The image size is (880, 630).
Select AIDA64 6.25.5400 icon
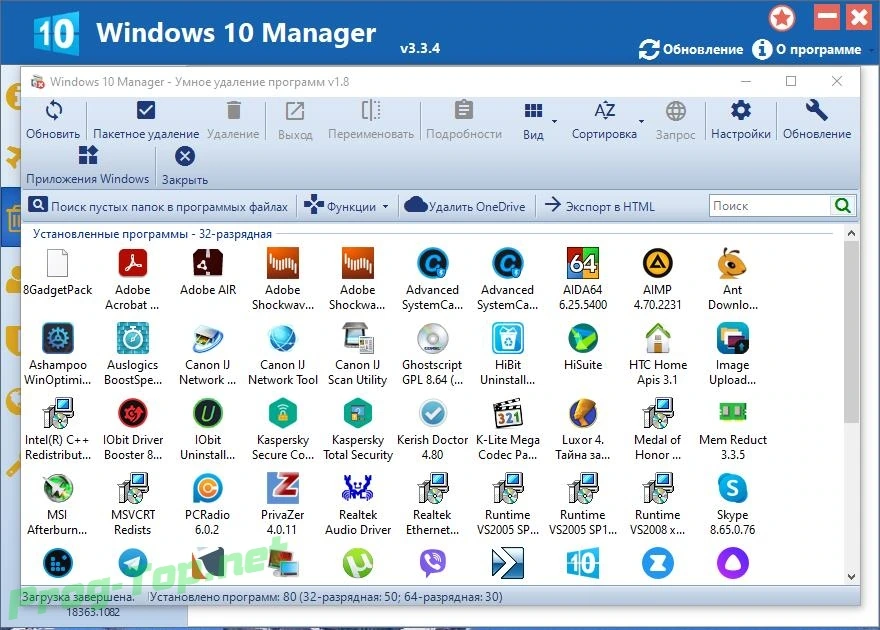click(583, 263)
